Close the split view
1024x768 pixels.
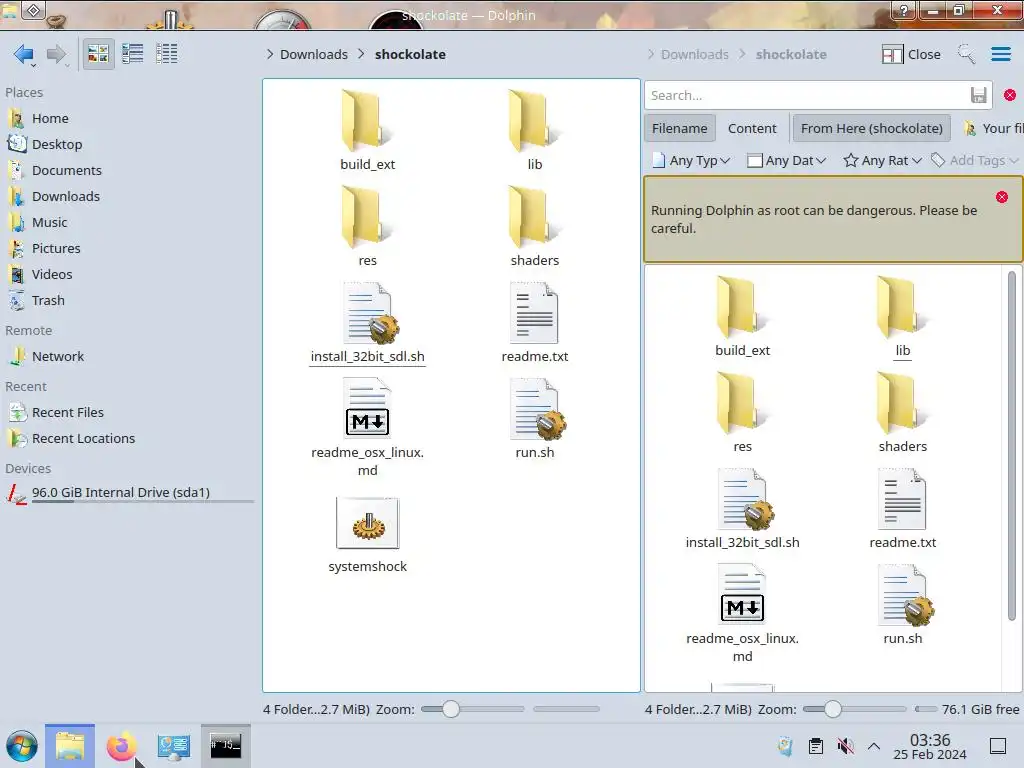point(911,54)
